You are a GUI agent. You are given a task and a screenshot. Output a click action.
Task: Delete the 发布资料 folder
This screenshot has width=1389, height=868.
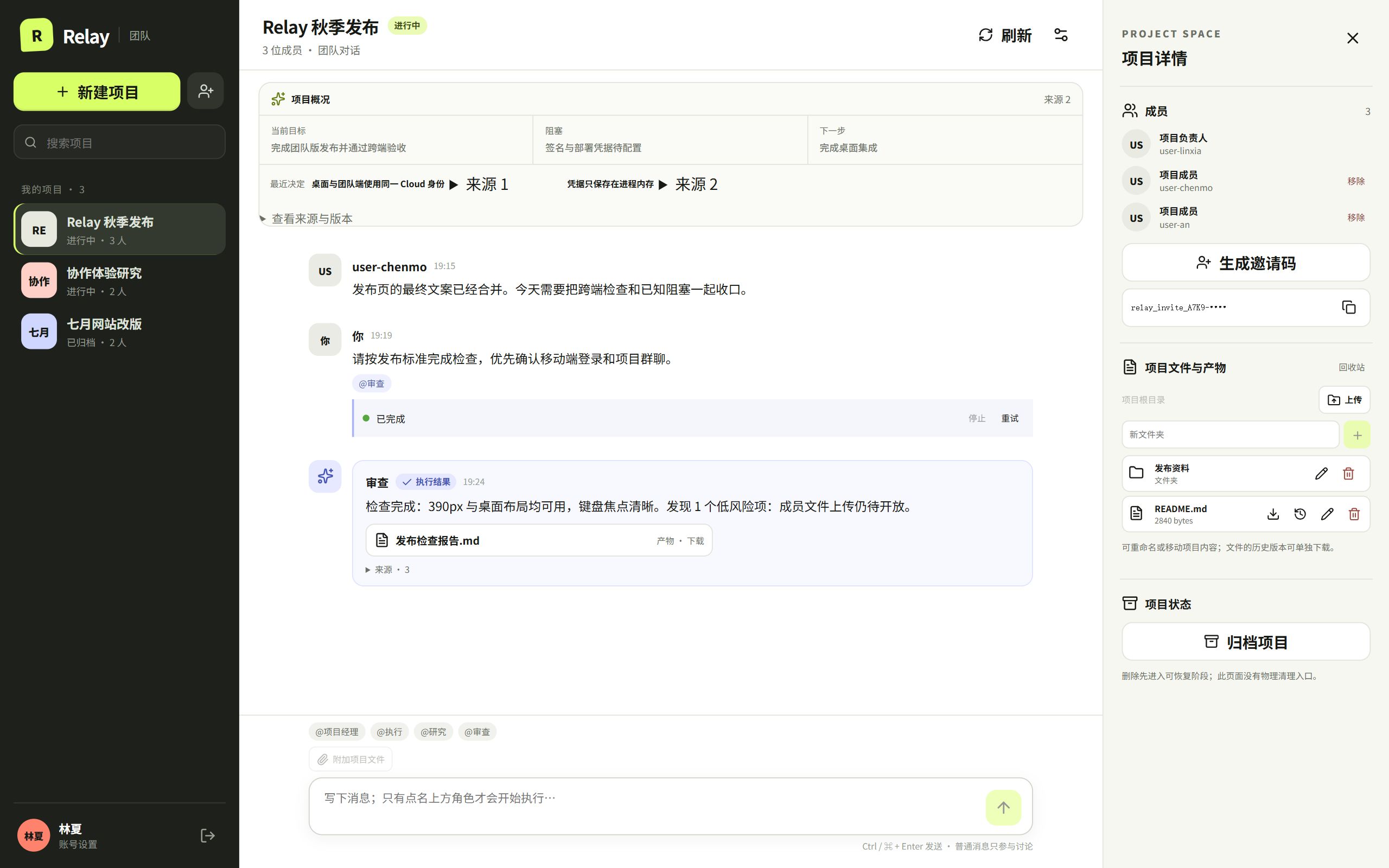1348,473
